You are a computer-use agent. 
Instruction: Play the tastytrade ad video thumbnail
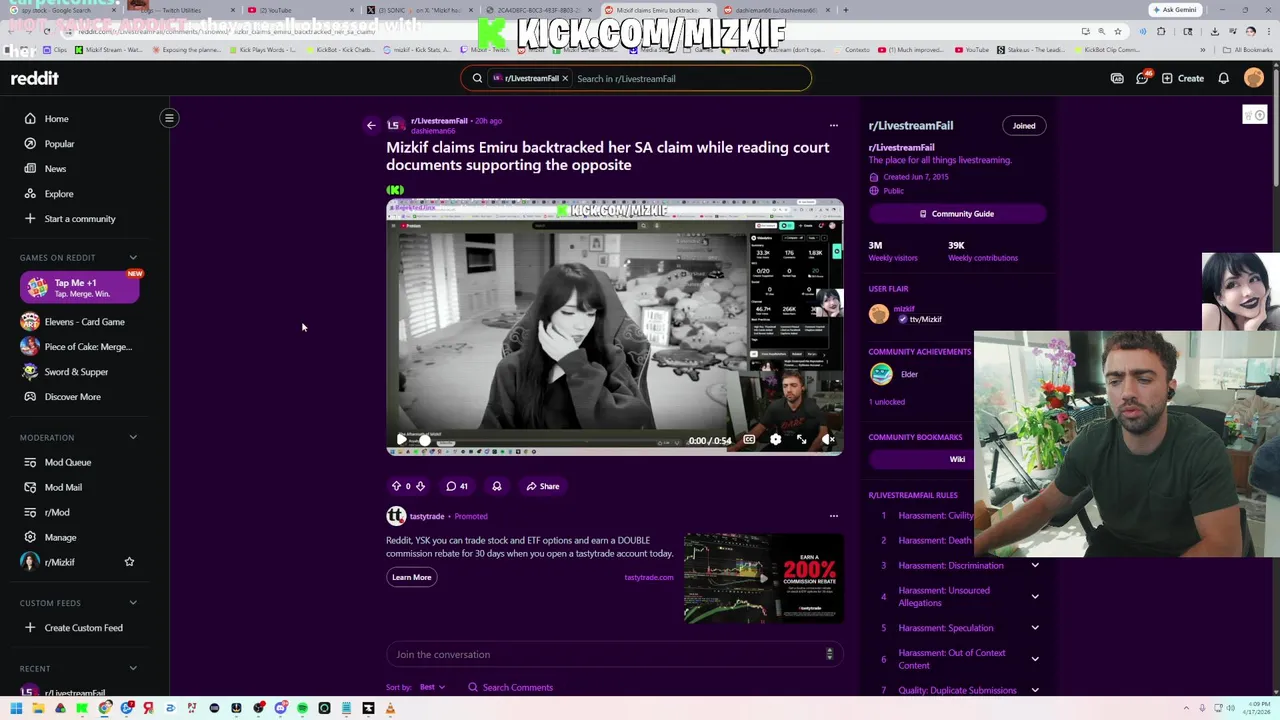click(763, 578)
